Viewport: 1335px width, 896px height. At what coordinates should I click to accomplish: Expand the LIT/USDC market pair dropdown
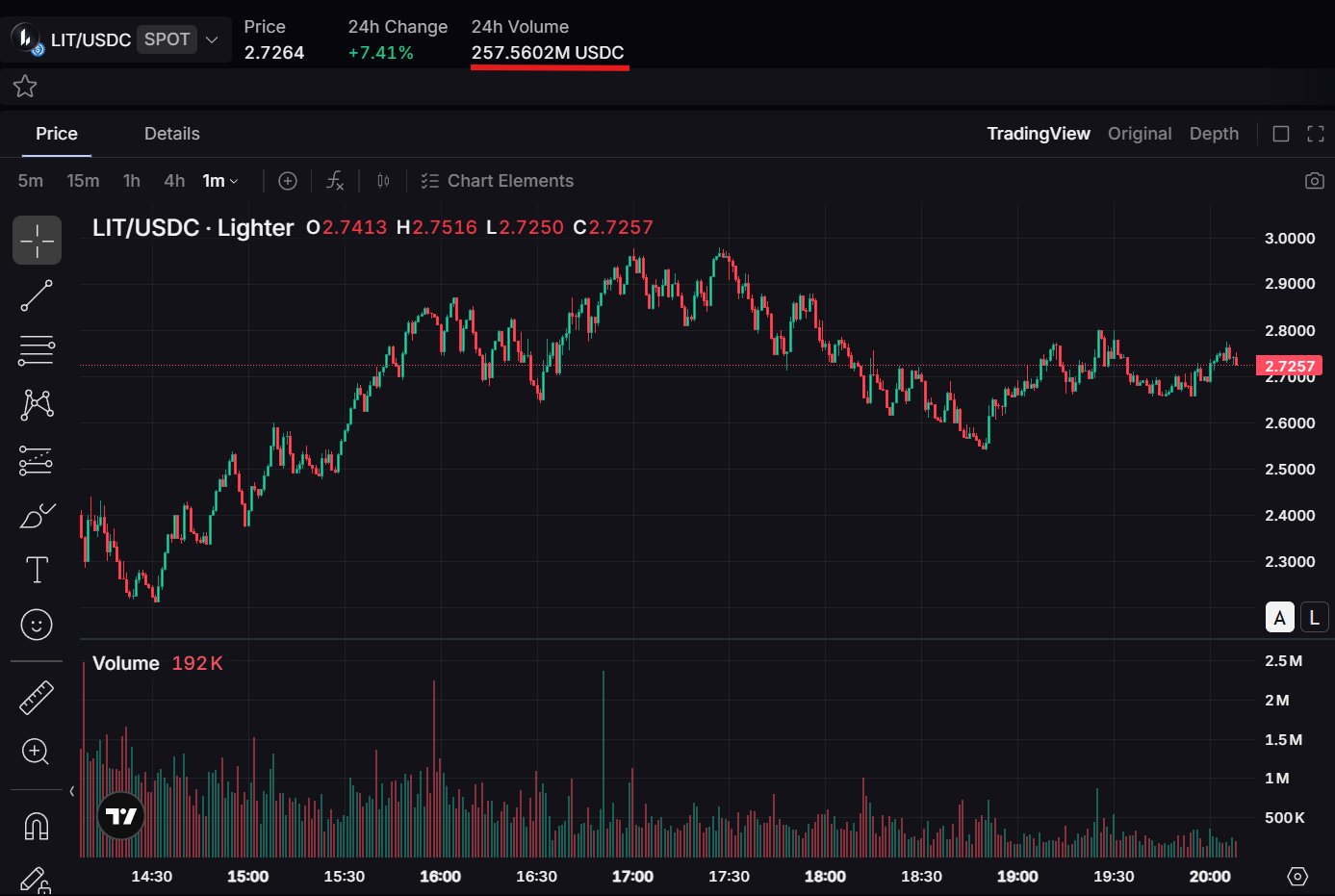[x=212, y=39]
